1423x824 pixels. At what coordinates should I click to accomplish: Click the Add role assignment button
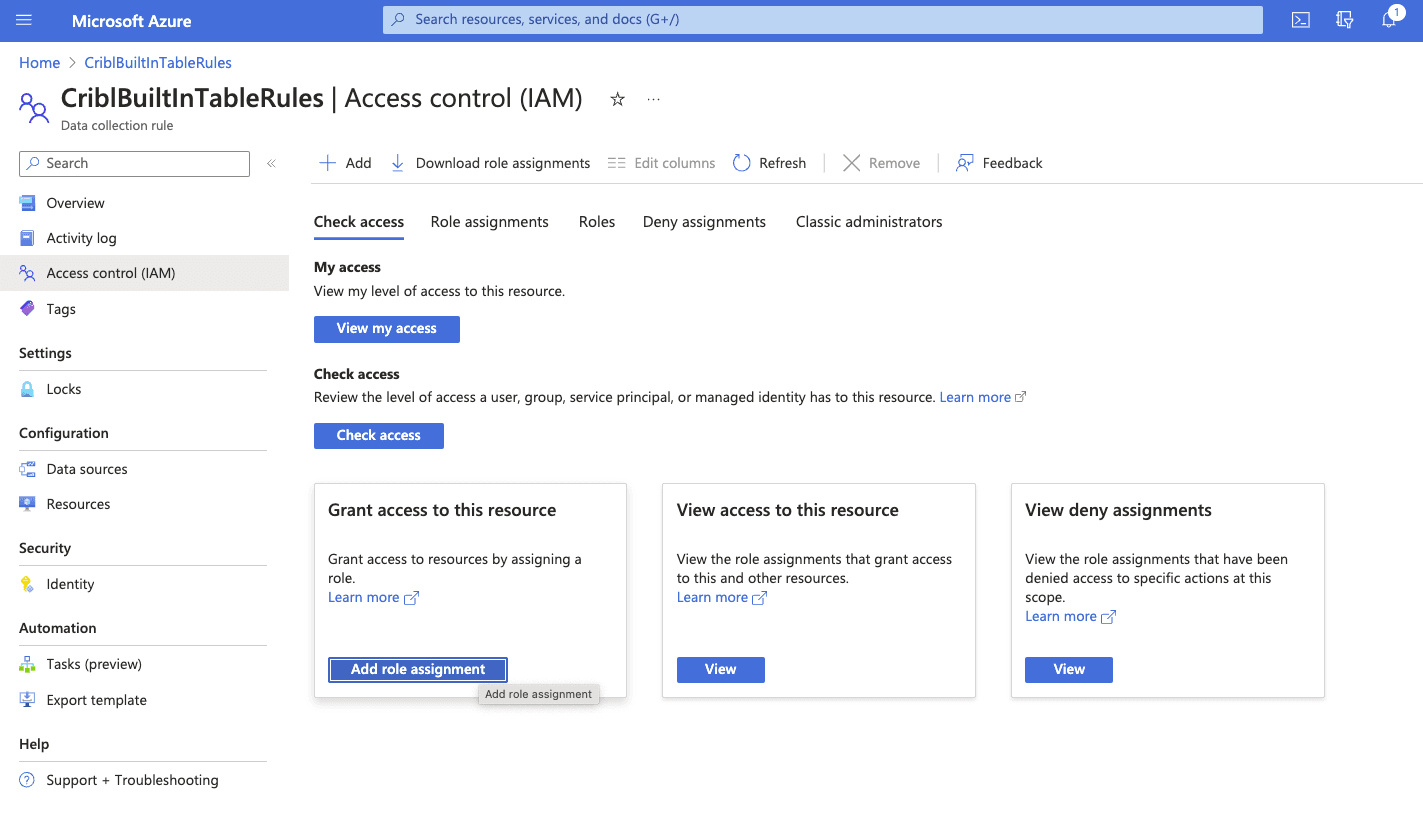coord(418,669)
